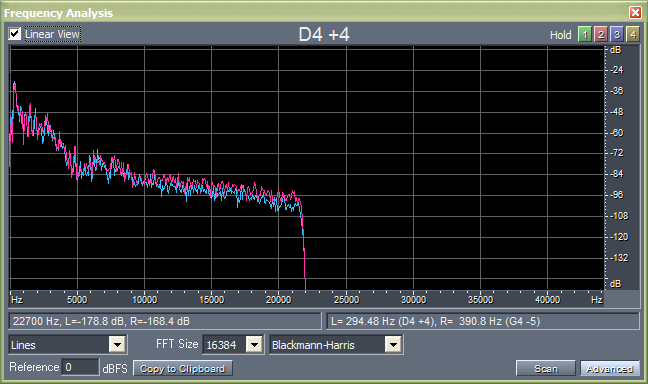Viewport: 648px width, 384px height.
Task: Click the D4 +4 note readout
Action: pyautogui.click(x=324, y=34)
